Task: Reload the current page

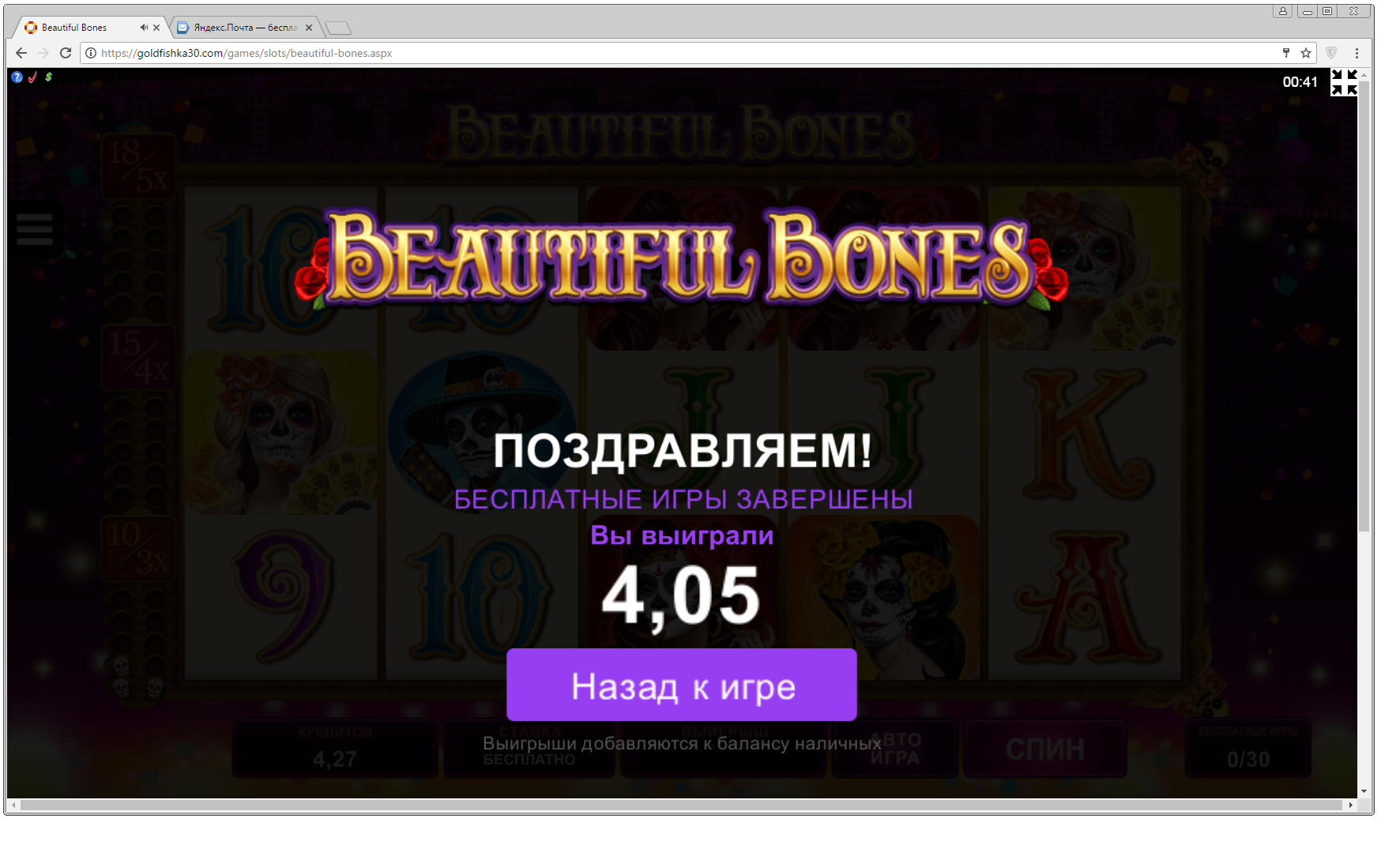Action: 66,53
